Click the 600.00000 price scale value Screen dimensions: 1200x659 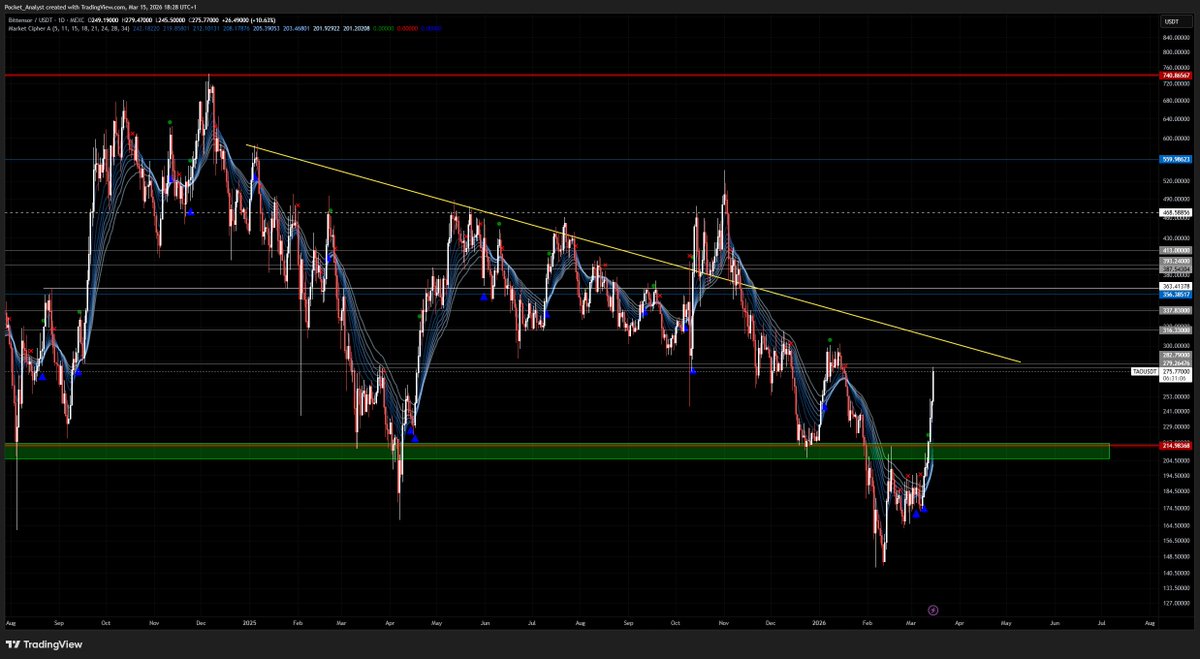coord(1177,138)
